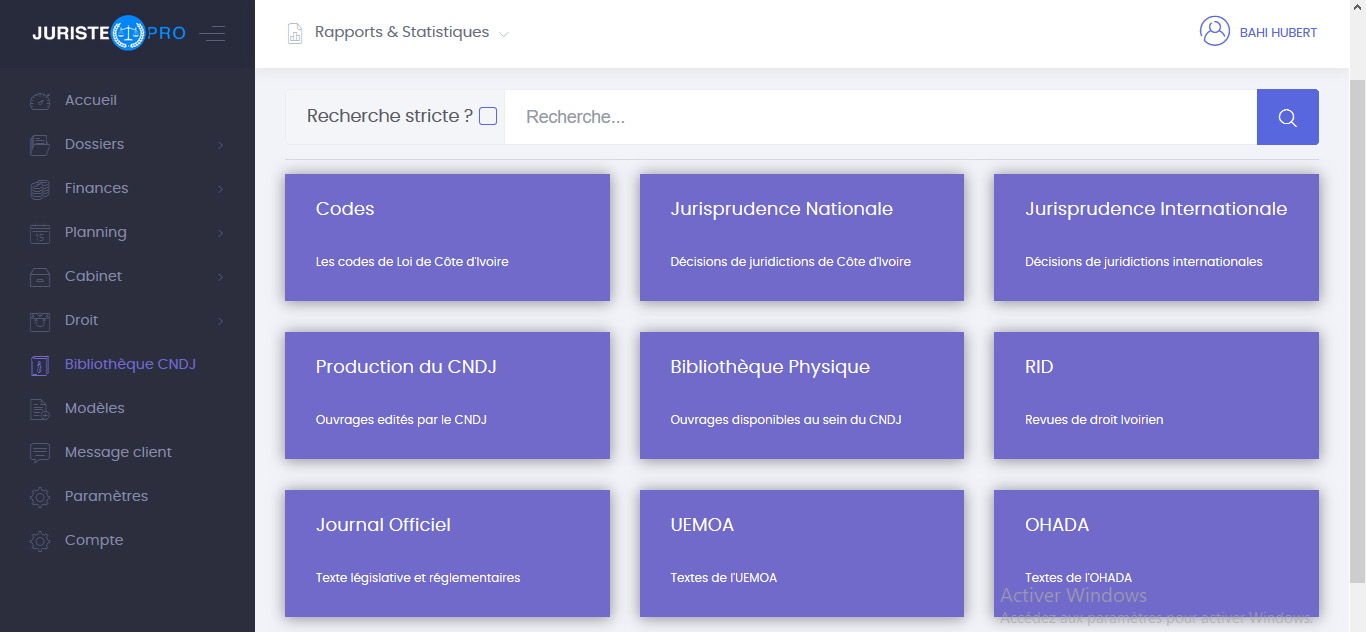Image resolution: width=1366 pixels, height=632 pixels.
Task: Click the Planning calendar icon
Action: [x=40, y=233]
